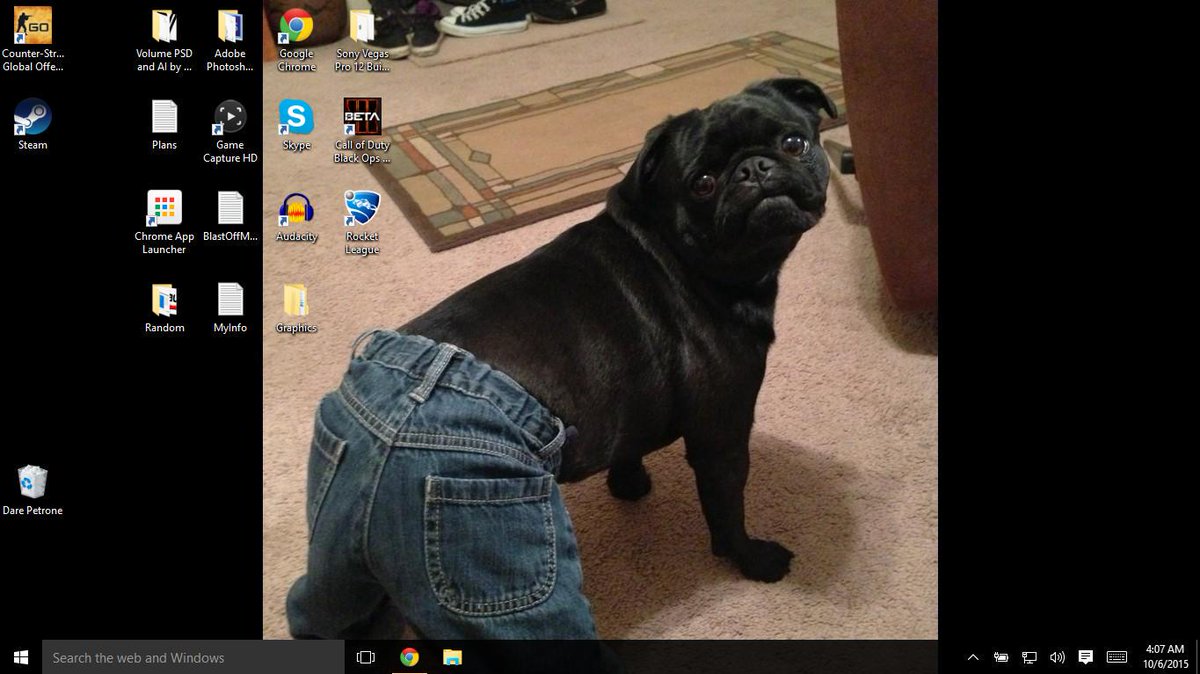This screenshot has width=1200, height=674.
Task: Open Sony Vegas Pro 12
Action: point(362,25)
